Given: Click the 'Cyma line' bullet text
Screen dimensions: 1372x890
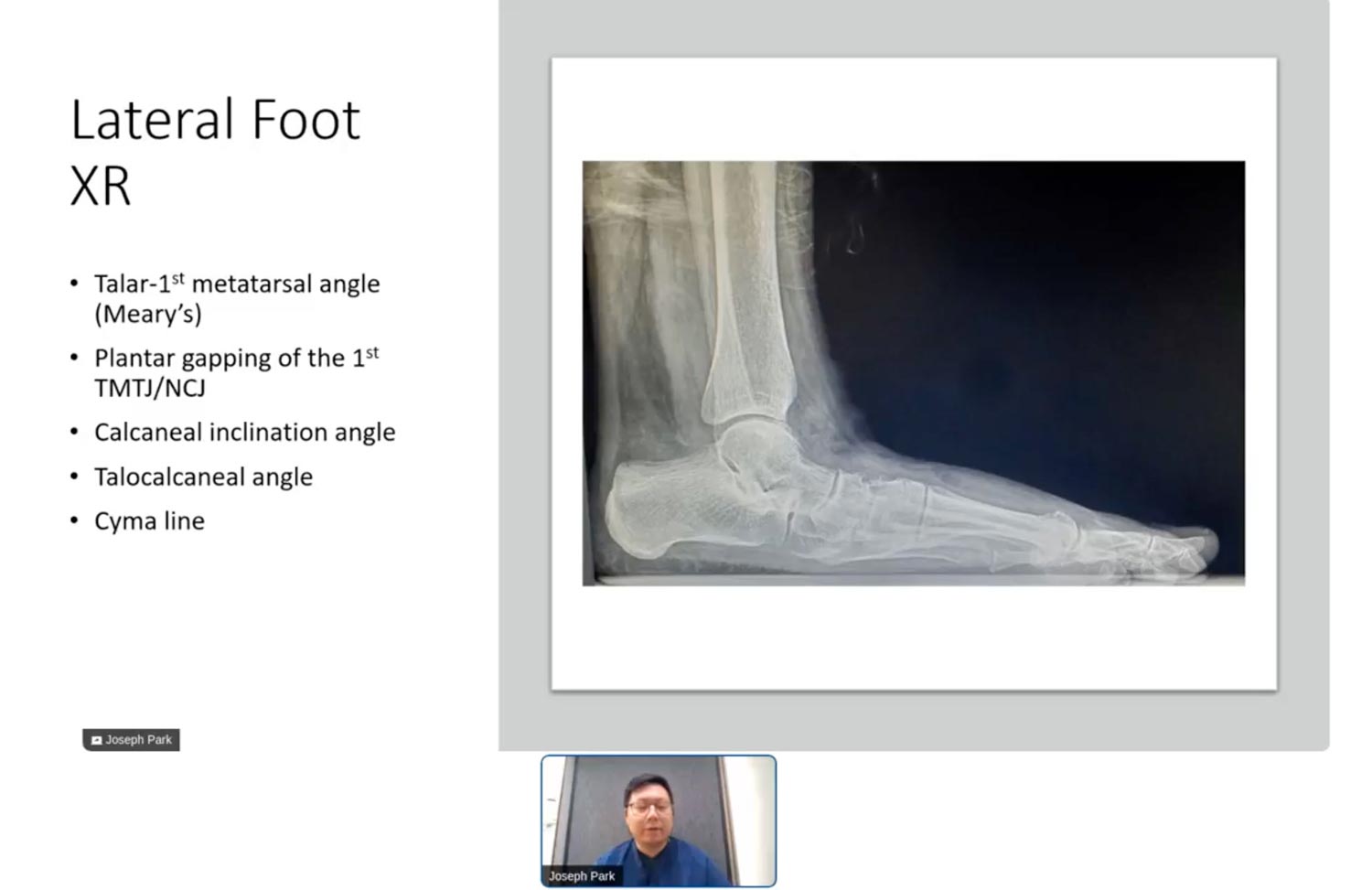Looking at the screenshot, I should tap(149, 521).
